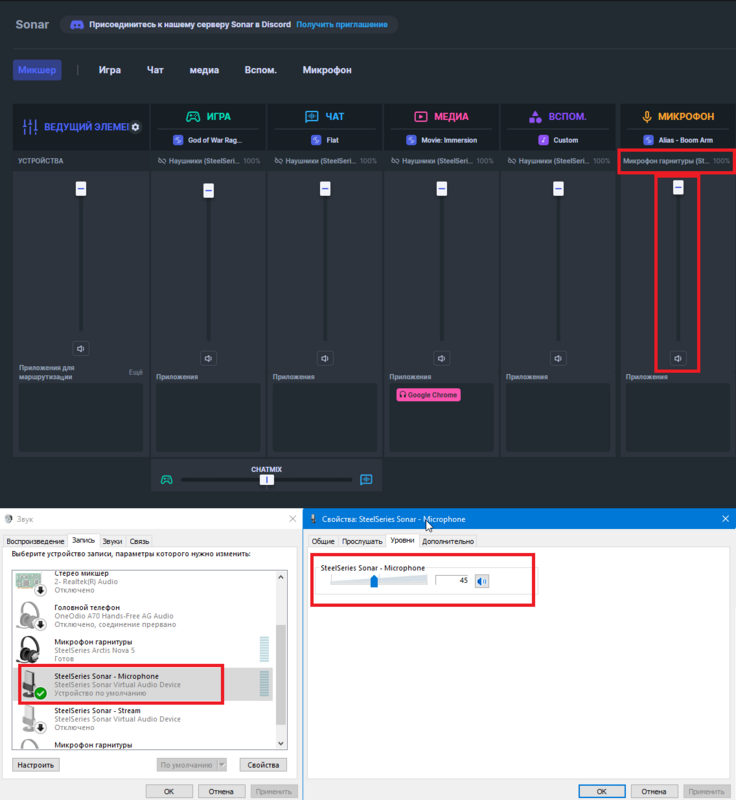Click the Google Chrome app chip in МЕДИА
Viewport: 736px width, 800px height.
point(428,395)
